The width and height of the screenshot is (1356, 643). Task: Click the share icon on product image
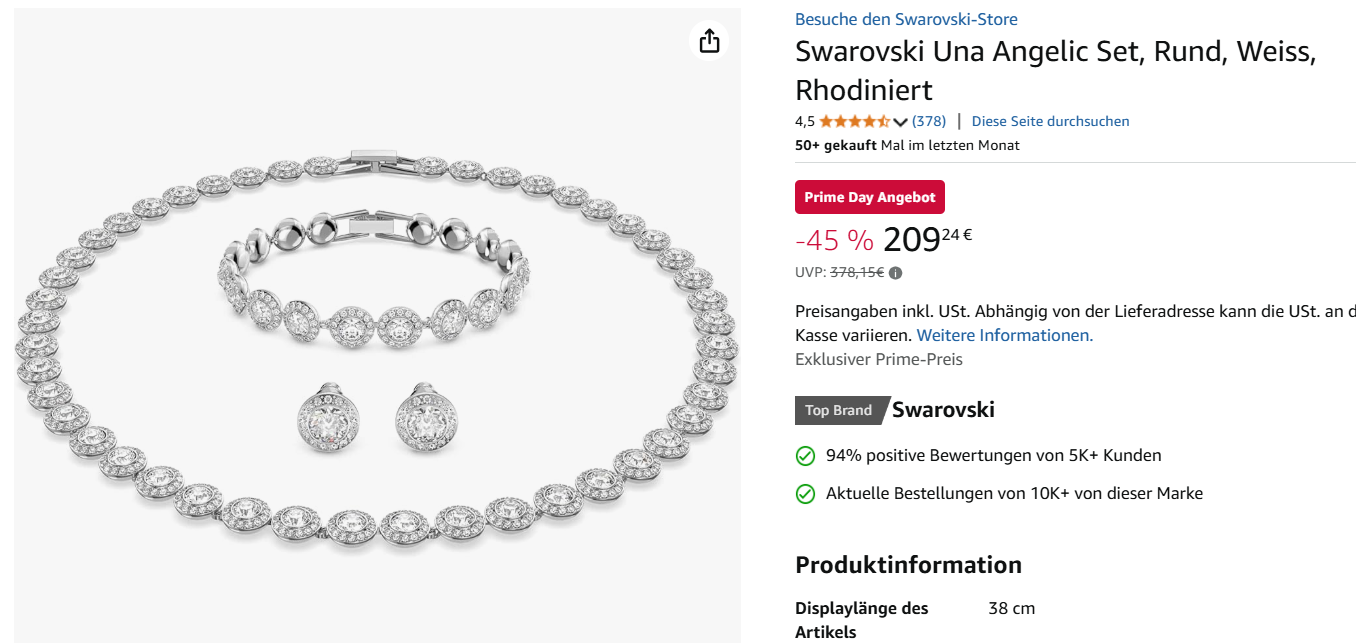point(709,41)
